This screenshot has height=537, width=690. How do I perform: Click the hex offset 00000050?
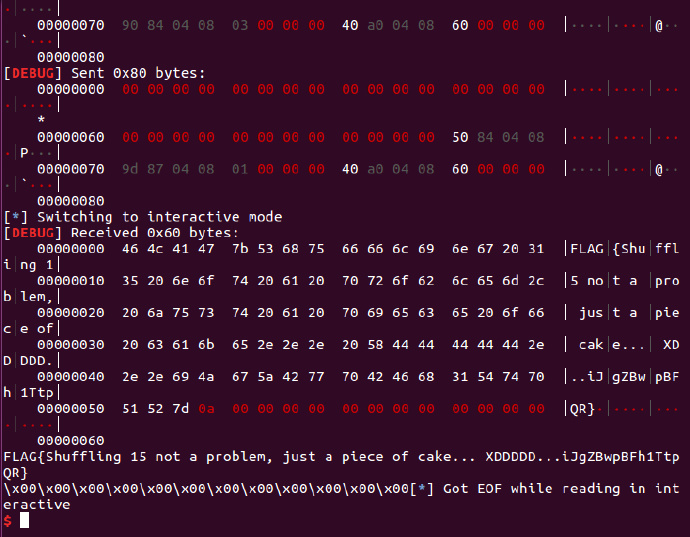tap(70, 409)
